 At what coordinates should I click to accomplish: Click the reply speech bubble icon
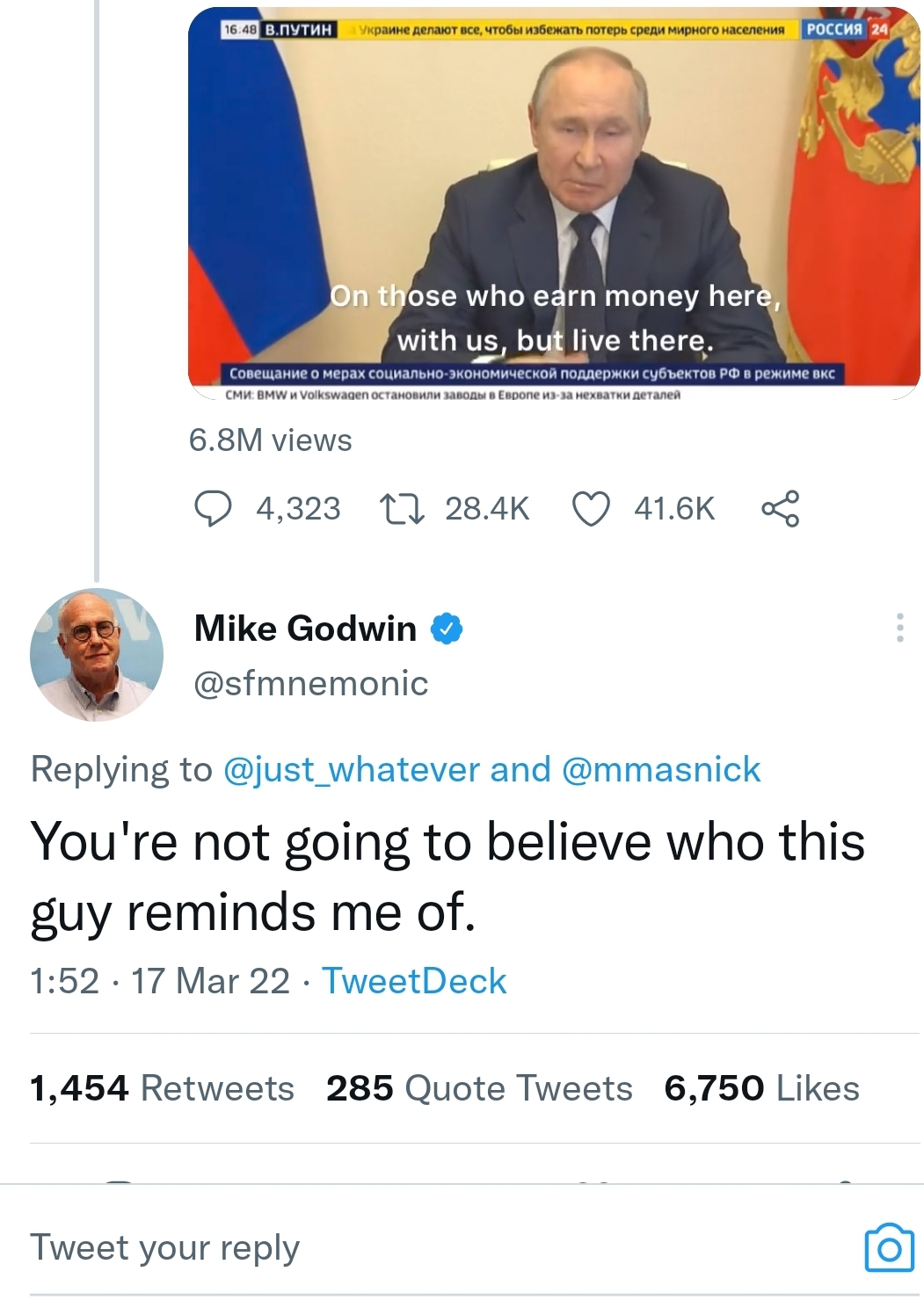213,508
